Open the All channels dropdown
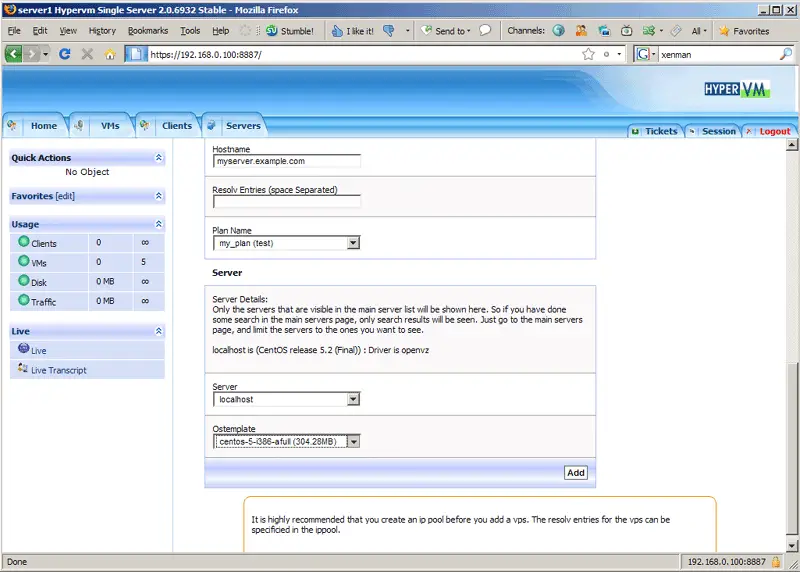Image resolution: width=800 pixels, height=572 pixels. tap(699, 31)
